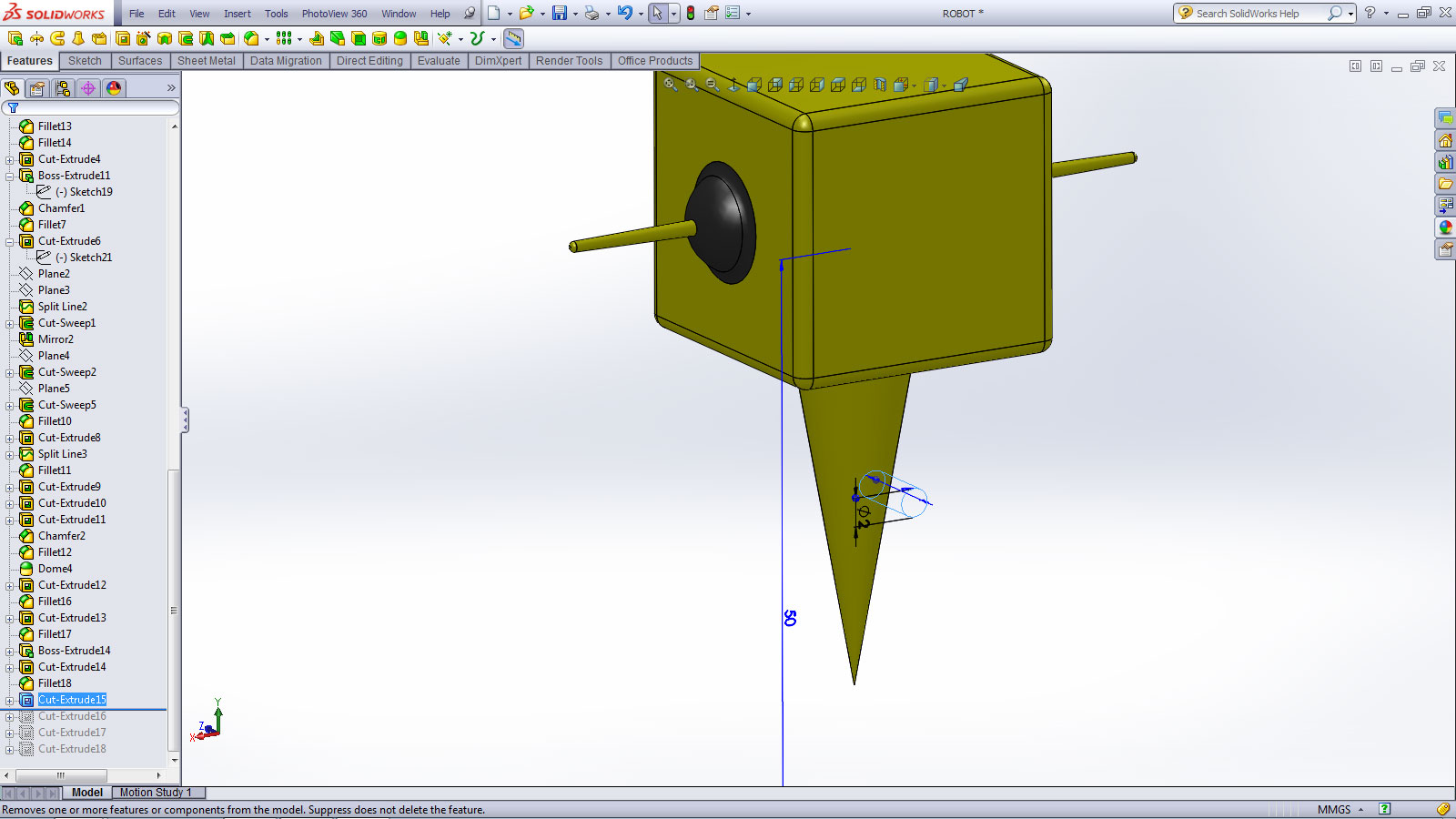Click the Undo icon
The image size is (1456, 819).
coord(625,13)
